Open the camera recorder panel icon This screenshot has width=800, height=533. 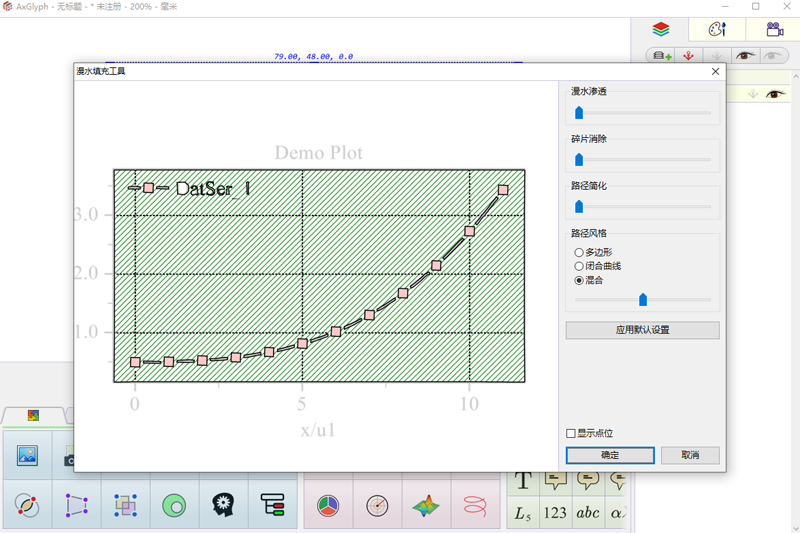tap(774, 30)
